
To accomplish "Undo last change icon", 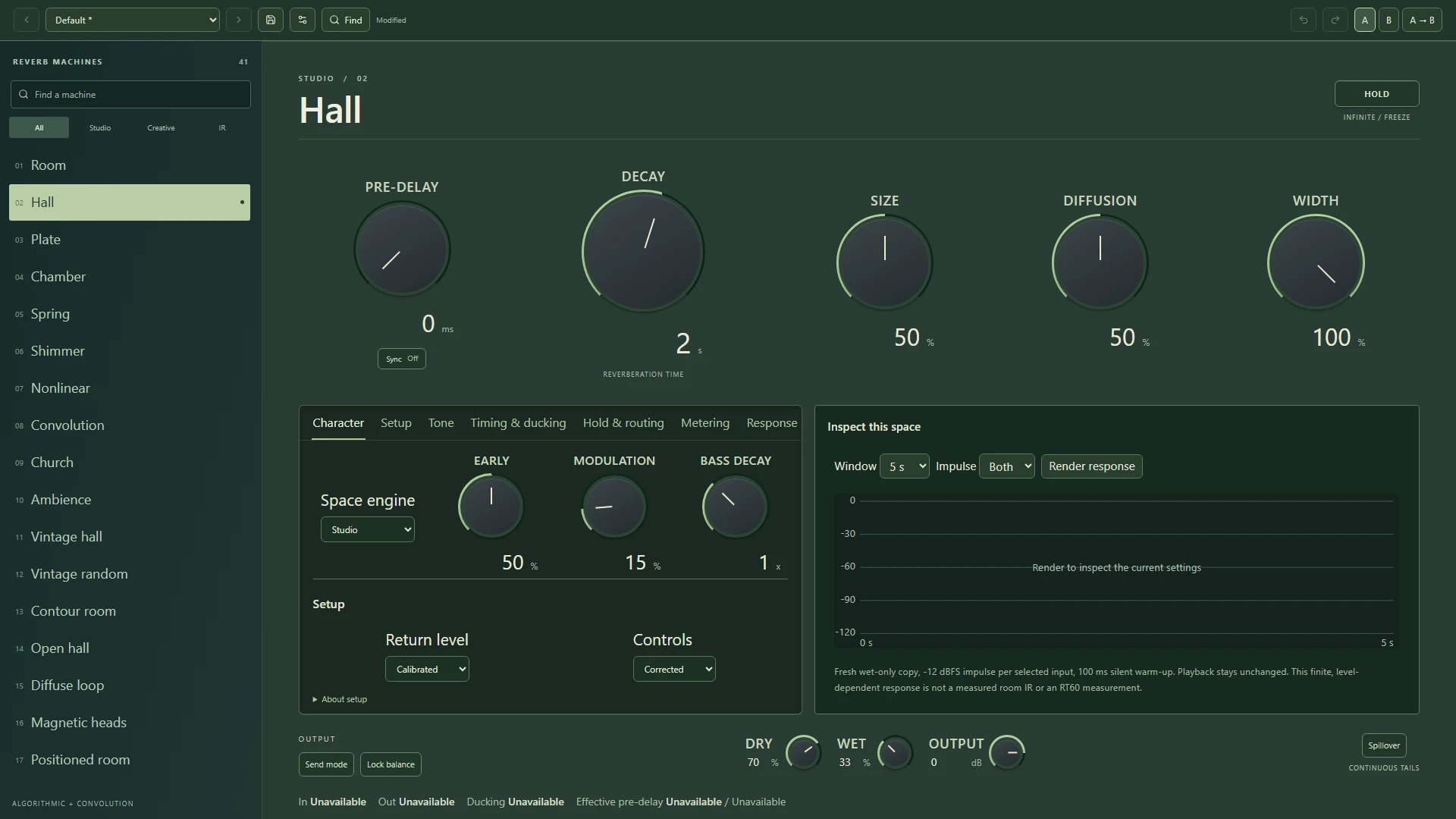I will [x=1304, y=20].
